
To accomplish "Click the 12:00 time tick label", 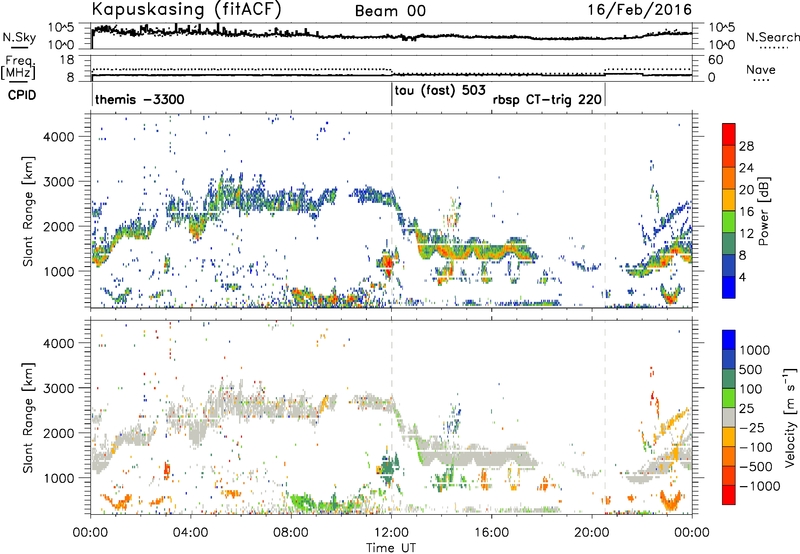I will coord(391,533).
